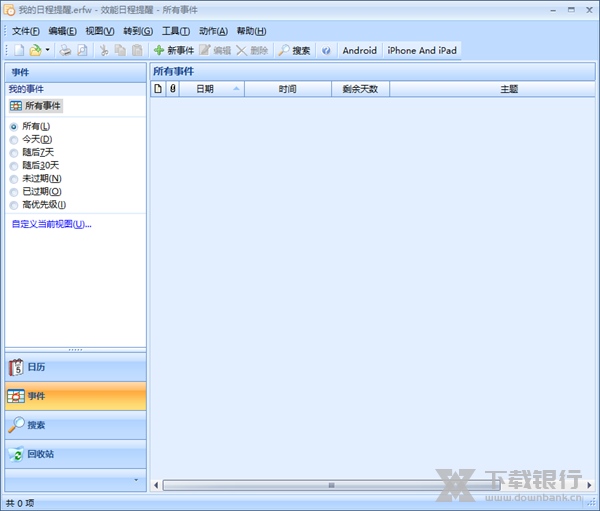Viewport: 600px width, 511px height.
Task: Open the 视图(V) menu
Action: pyautogui.click(x=100, y=31)
